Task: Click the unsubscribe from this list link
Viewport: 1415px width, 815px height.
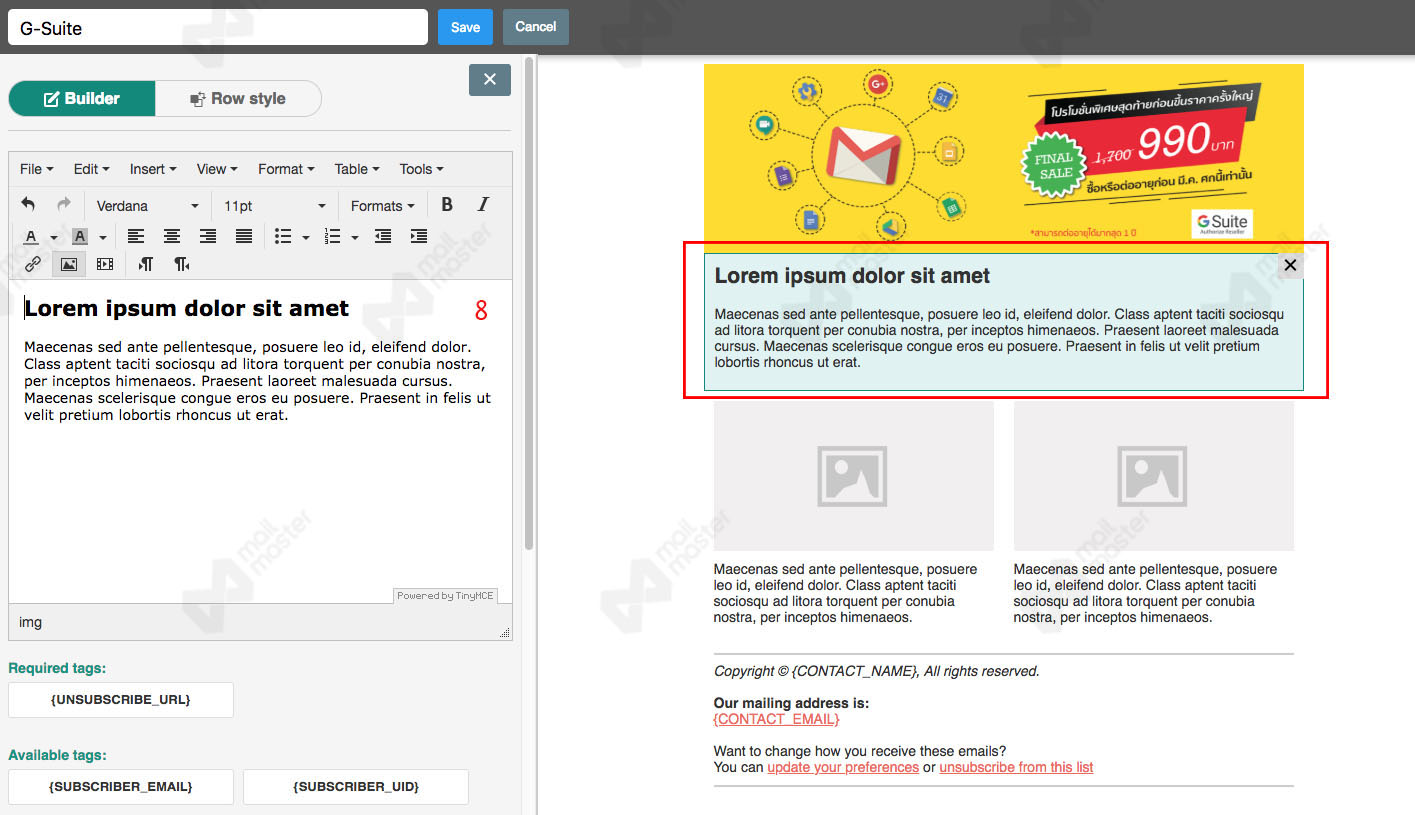Action: coord(1016,767)
